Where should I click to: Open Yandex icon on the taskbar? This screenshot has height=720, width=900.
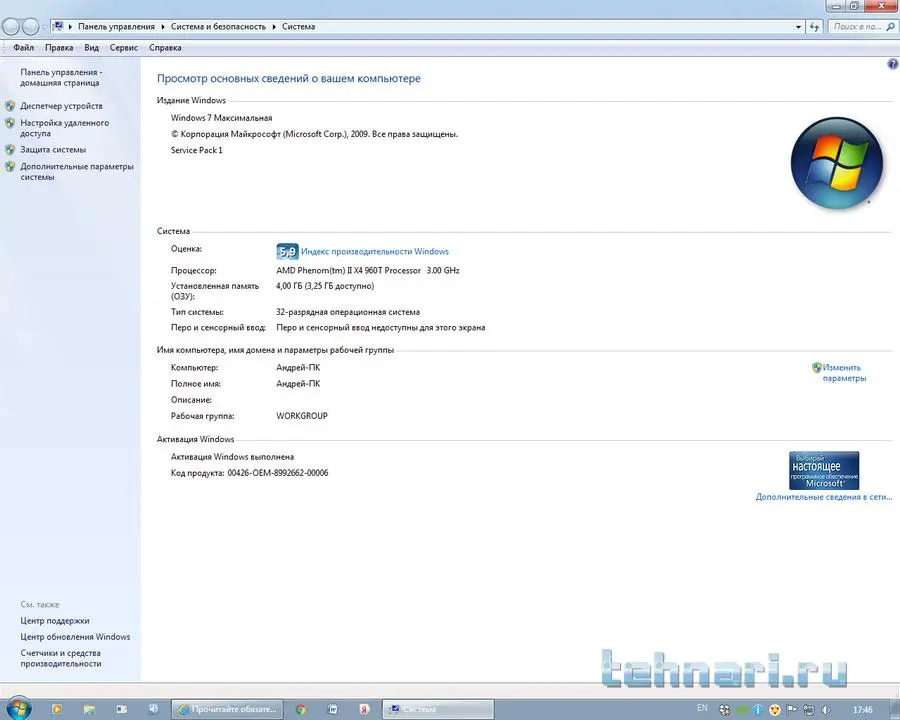pyautogui.click(x=364, y=709)
